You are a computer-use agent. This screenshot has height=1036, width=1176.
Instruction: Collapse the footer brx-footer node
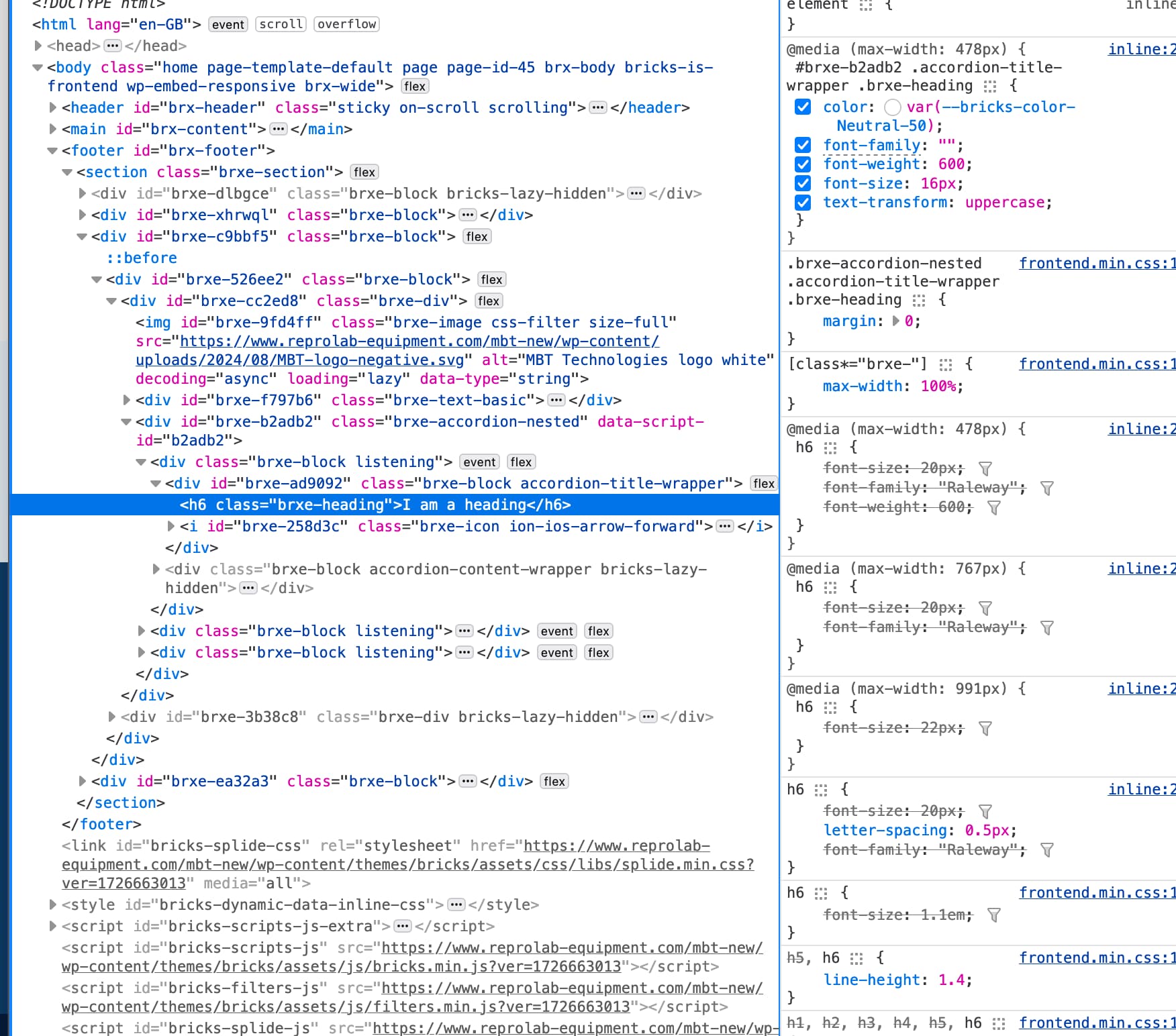tap(53, 151)
